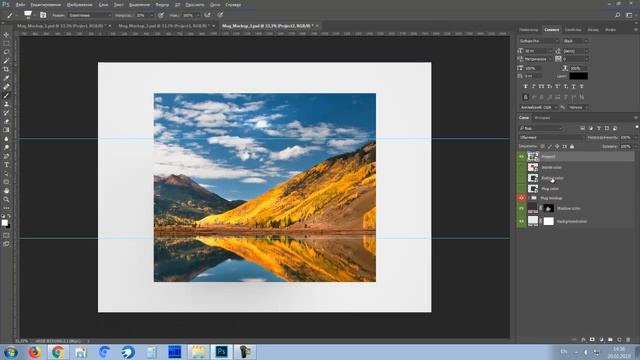Select the Hand tool
640x360 pixels.
[x=6, y=191]
